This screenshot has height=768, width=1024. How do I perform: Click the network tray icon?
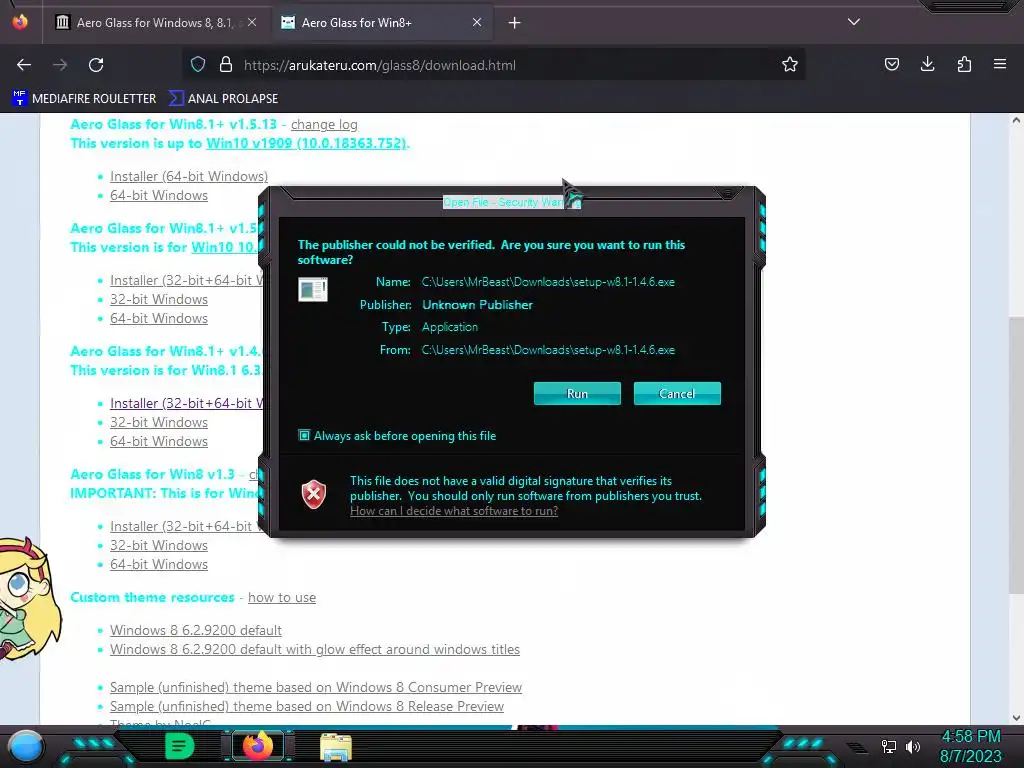pyautogui.click(x=888, y=746)
